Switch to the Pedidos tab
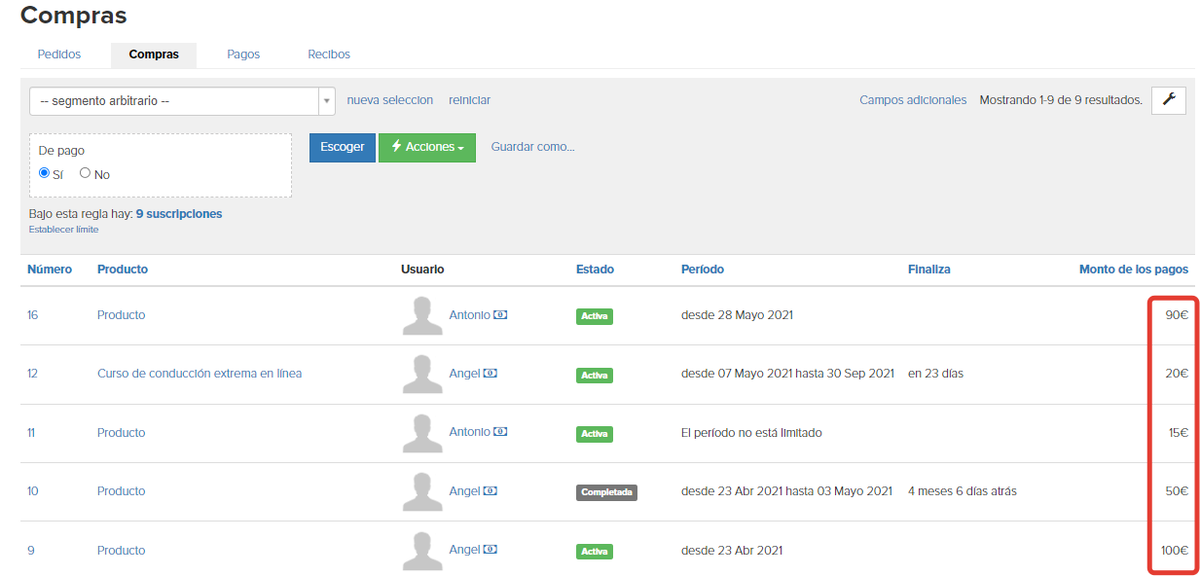 [x=59, y=54]
